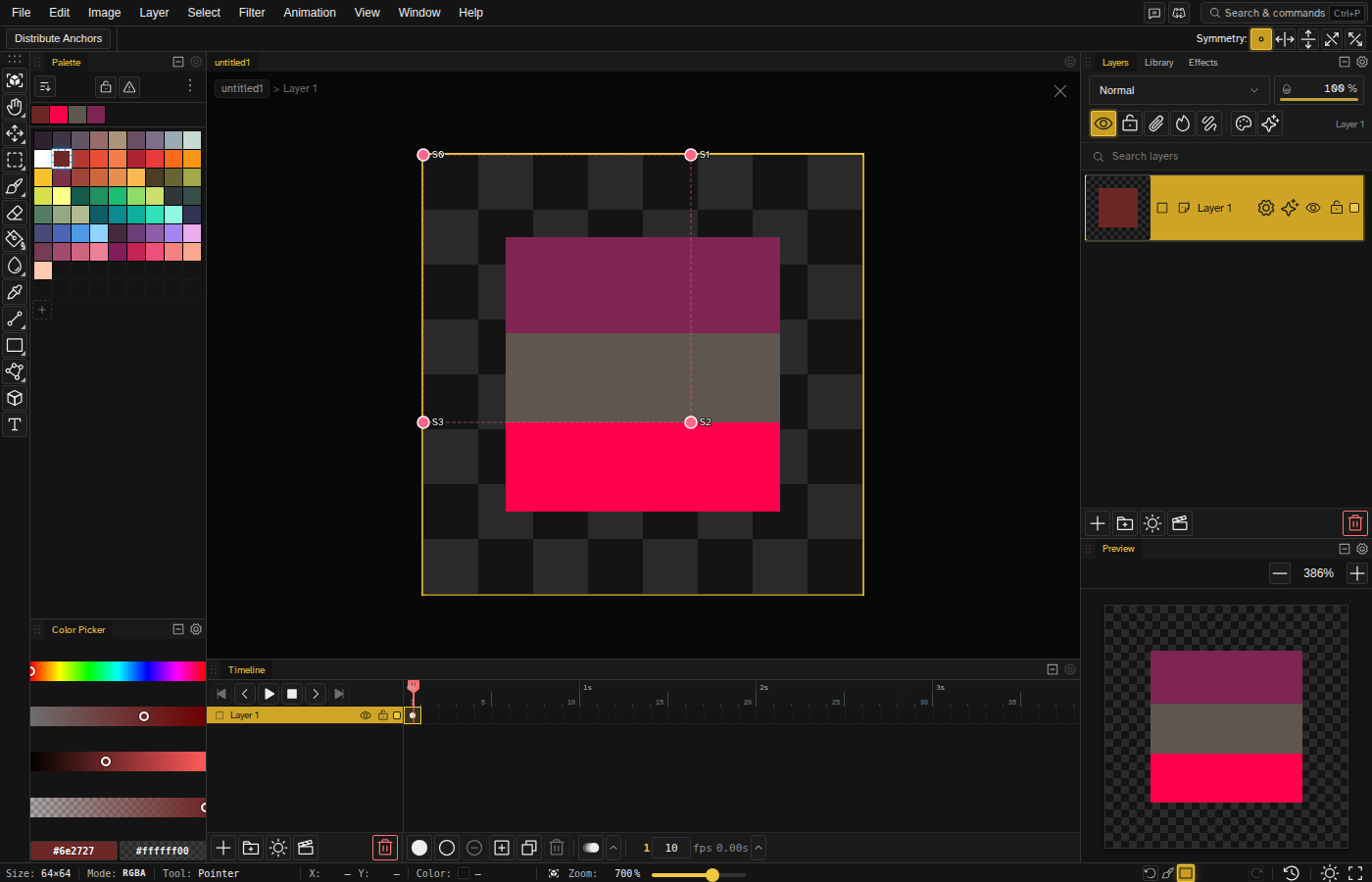Select the rectangular Selection tool
This screenshot has width=1372, height=882.
(15, 160)
